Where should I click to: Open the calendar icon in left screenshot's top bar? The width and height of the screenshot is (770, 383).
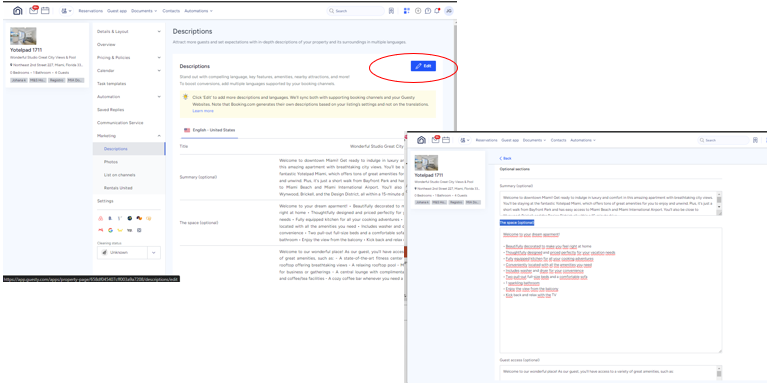(x=45, y=10)
